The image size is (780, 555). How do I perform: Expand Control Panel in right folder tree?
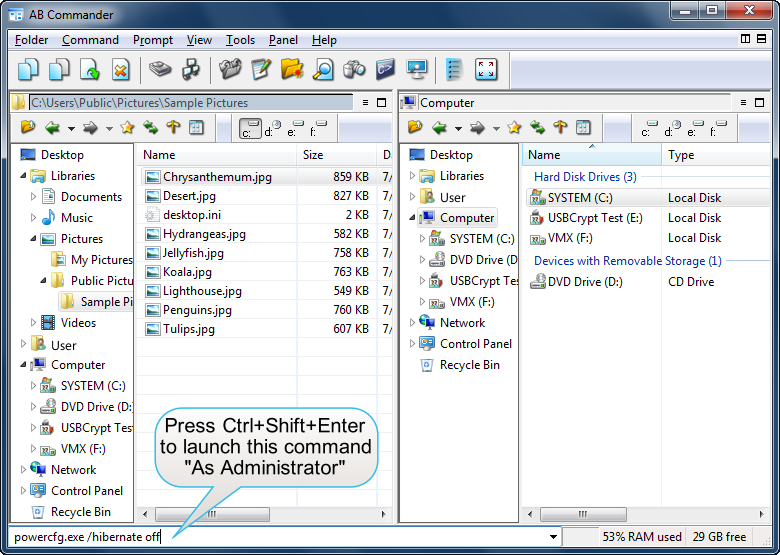(412, 344)
